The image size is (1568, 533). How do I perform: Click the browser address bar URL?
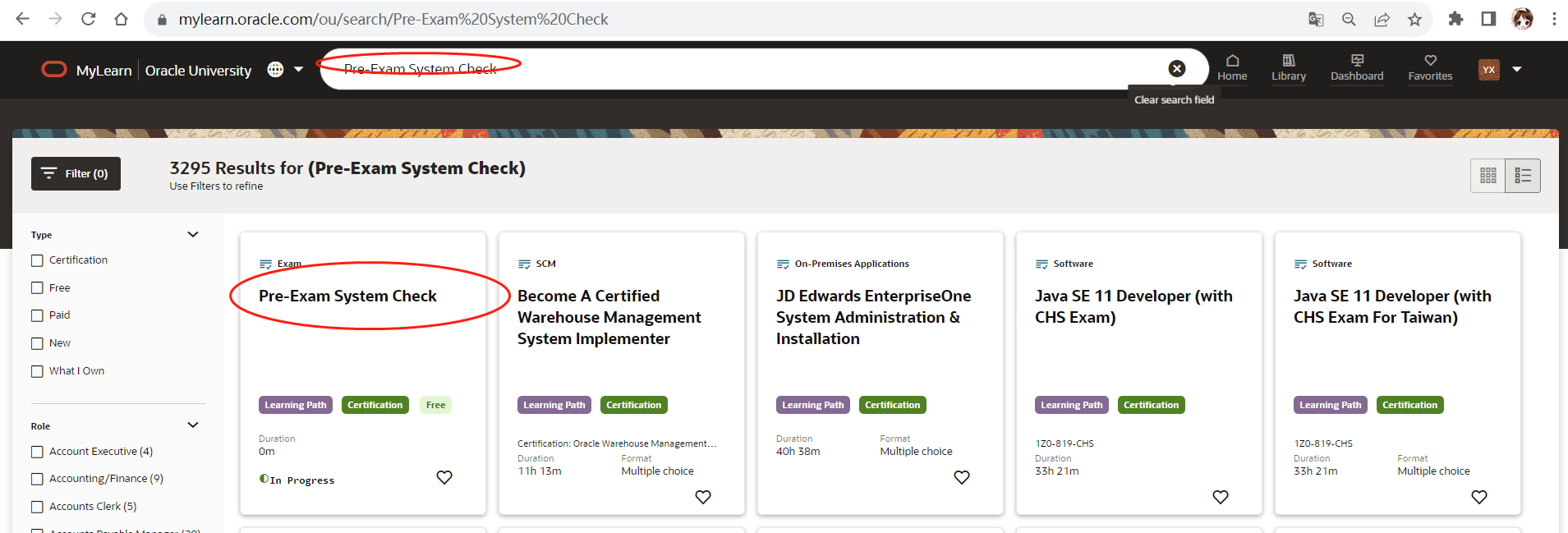393,19
